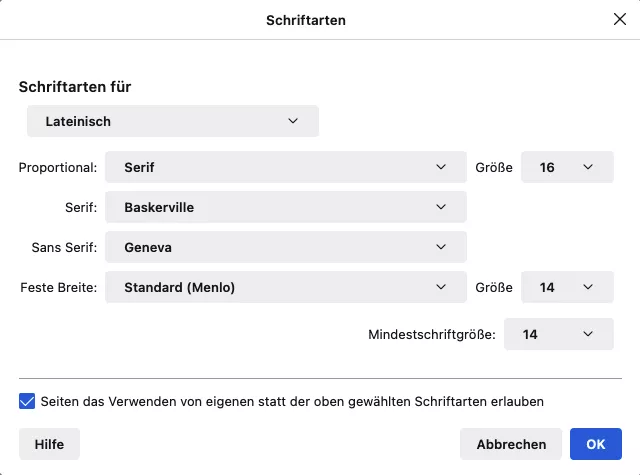Cancel with the Abbrechen button
This screenshot has width=640, height=475.
511,444
